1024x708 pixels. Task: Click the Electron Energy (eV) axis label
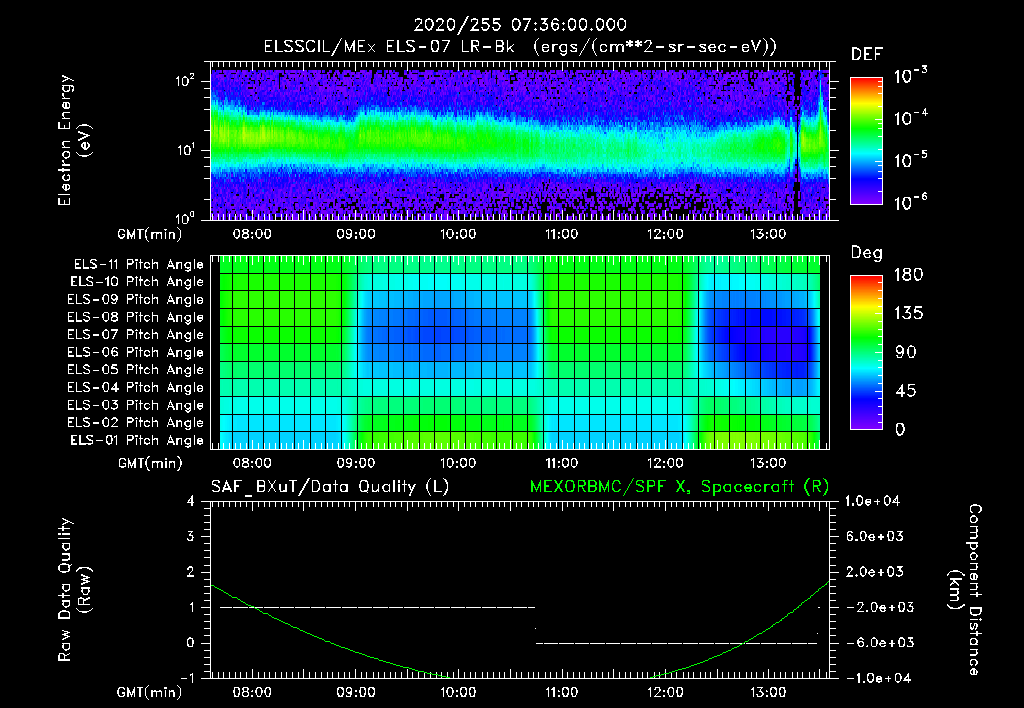click(74, 140)
